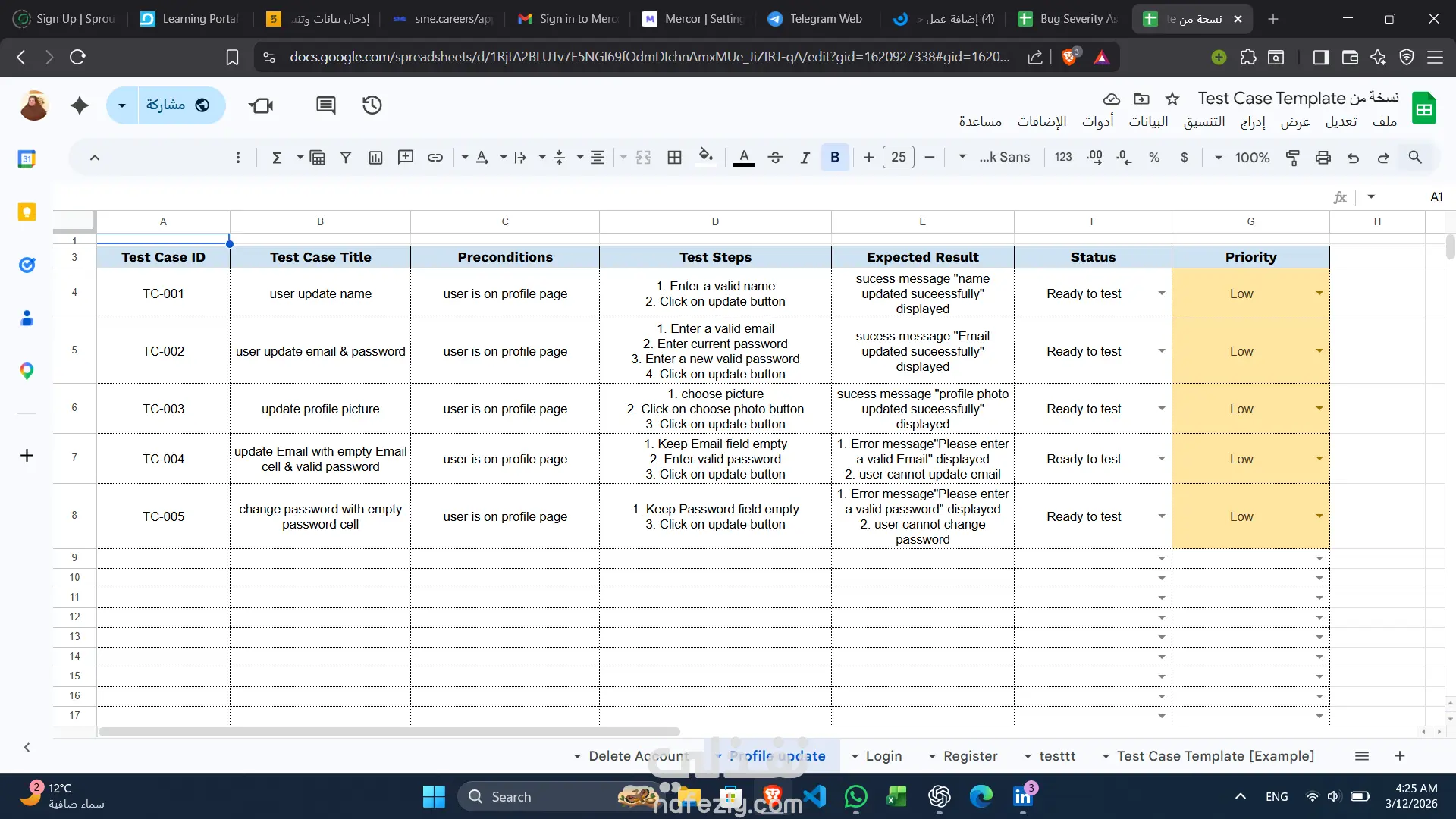Toggle strikethrough formatting button
1456x819 pixels.
pos(775,157)
